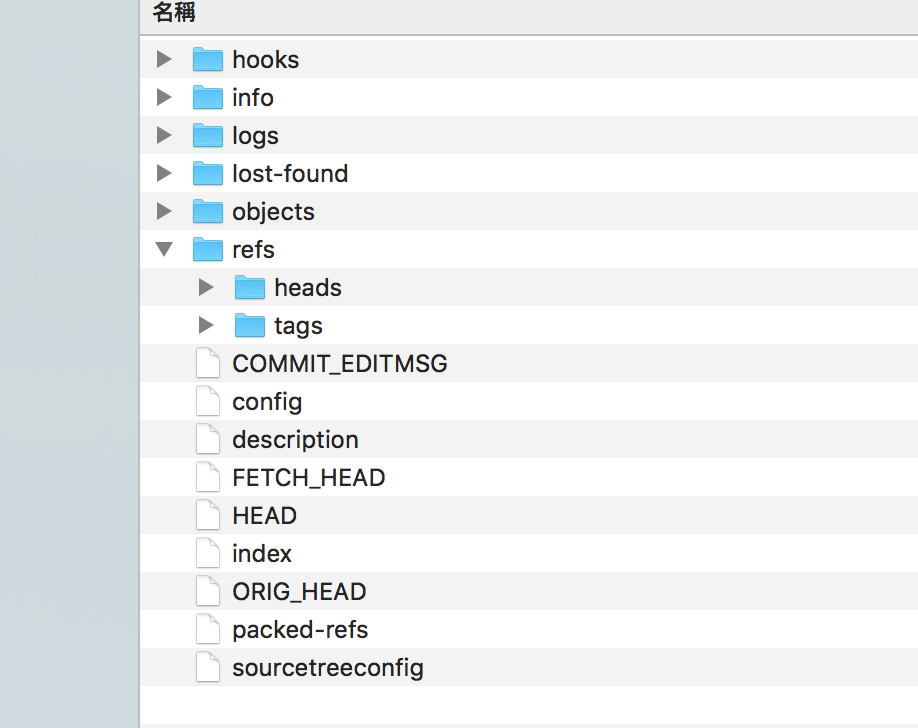The height and width of the screenshot is (728, 918).
Task: Click the 名稱 column header
Action: point(174,14)
